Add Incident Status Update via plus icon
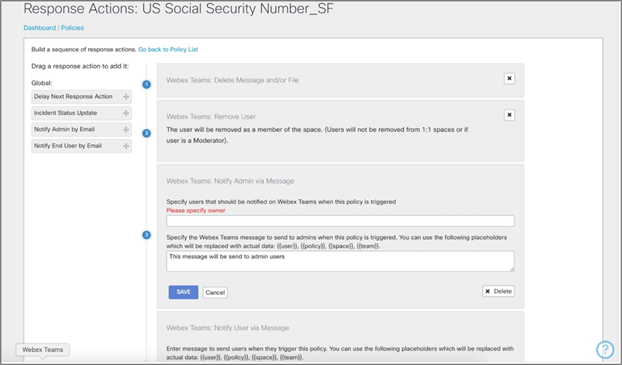The height and width of the screenshot is (365, 622). tap(126, 113)
